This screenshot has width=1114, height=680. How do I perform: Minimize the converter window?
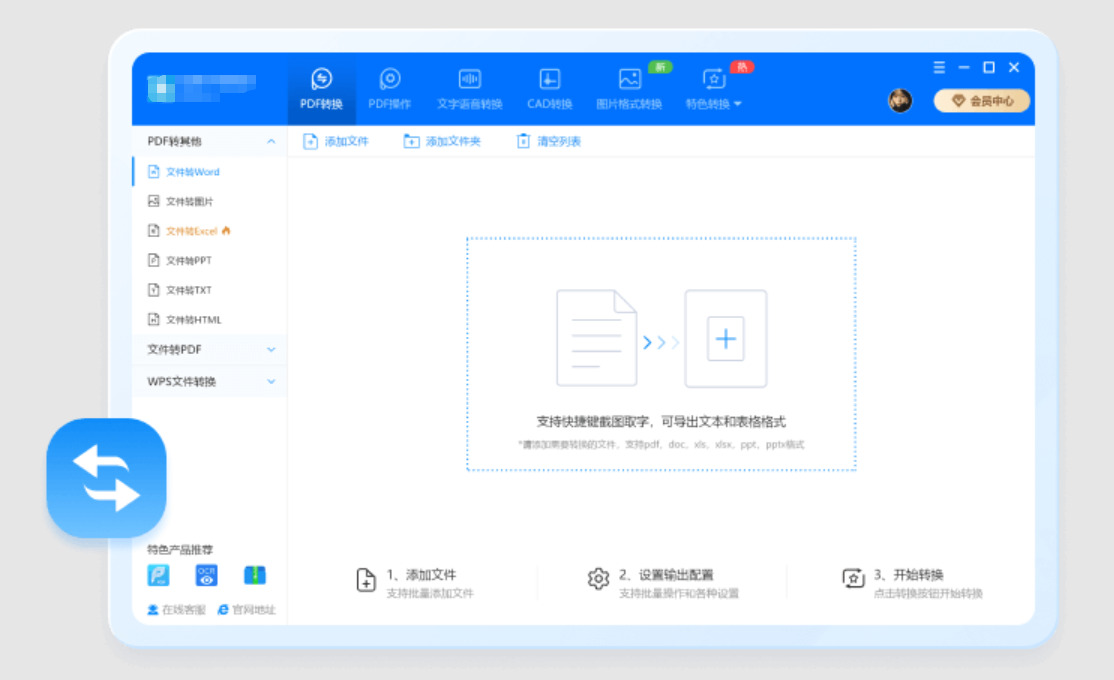[964, 68]
